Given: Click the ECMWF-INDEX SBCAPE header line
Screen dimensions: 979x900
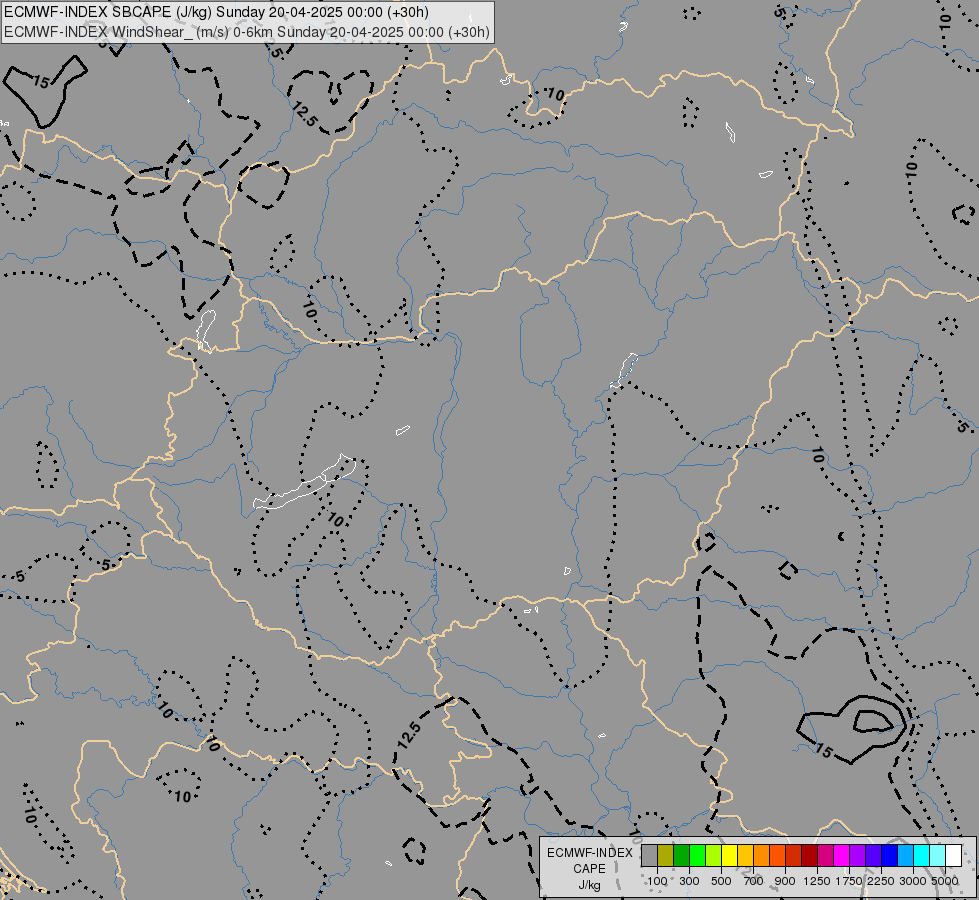Looking at the screenshot, I should pos(216,12).
